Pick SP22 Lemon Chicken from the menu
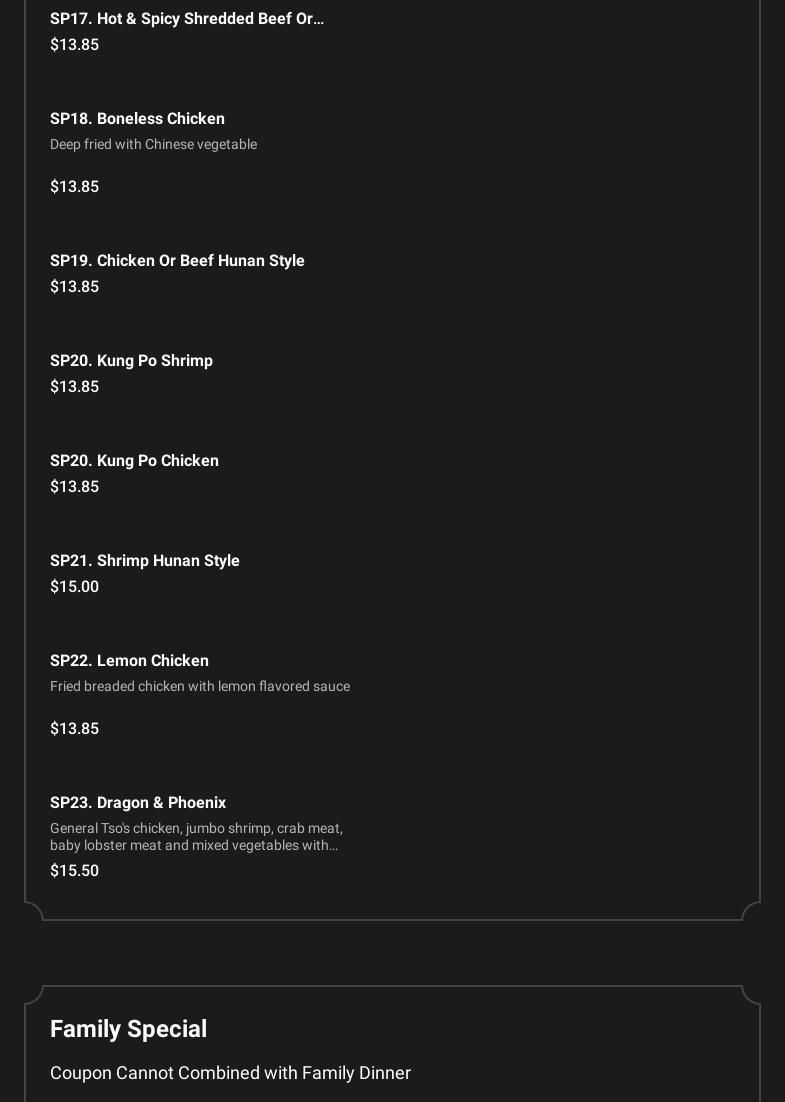 (129, 661)
